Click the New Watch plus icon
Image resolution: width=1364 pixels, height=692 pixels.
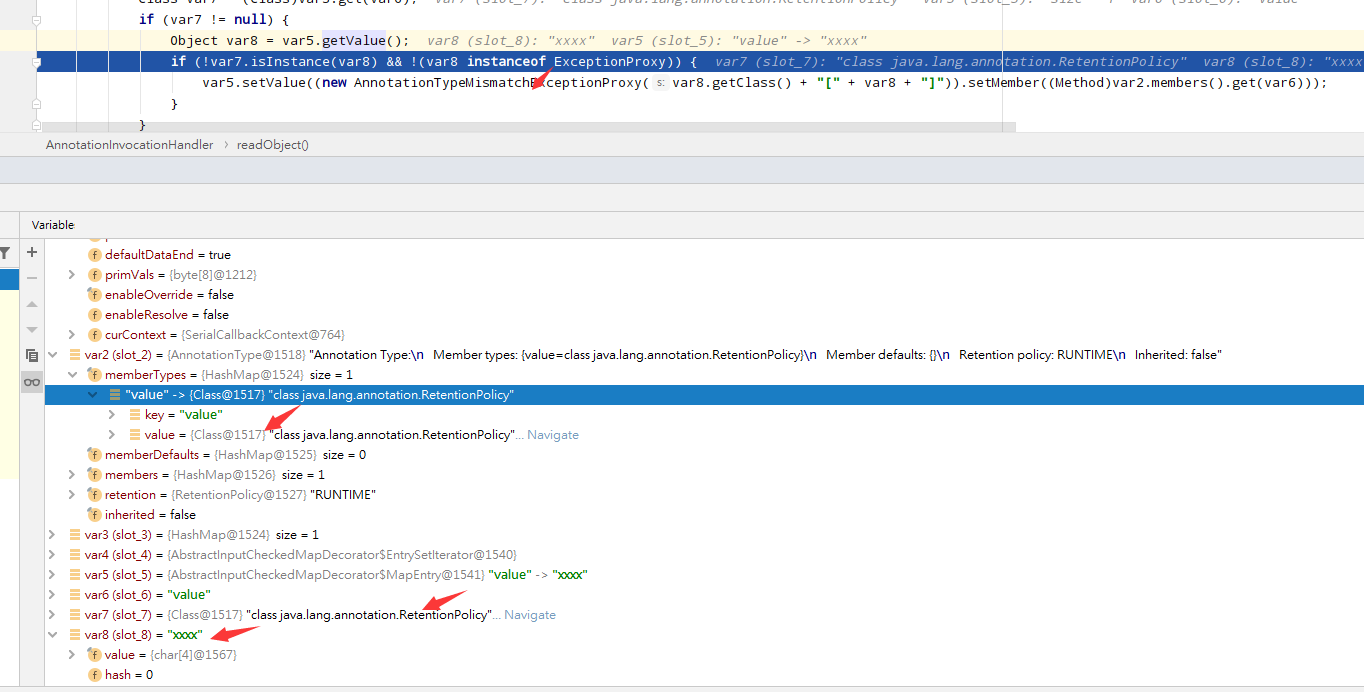[32, 253]
